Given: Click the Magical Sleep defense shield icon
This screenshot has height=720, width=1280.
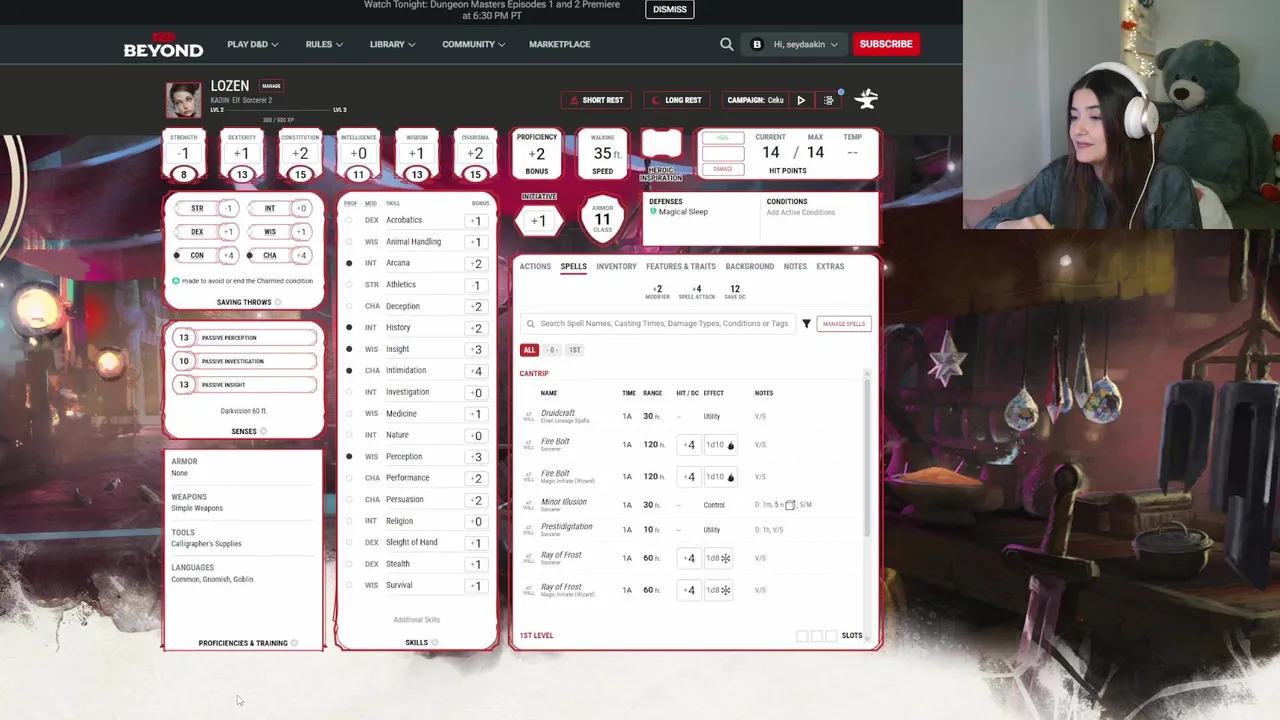Looking at the screenshot, I should [x=653, y=212].
